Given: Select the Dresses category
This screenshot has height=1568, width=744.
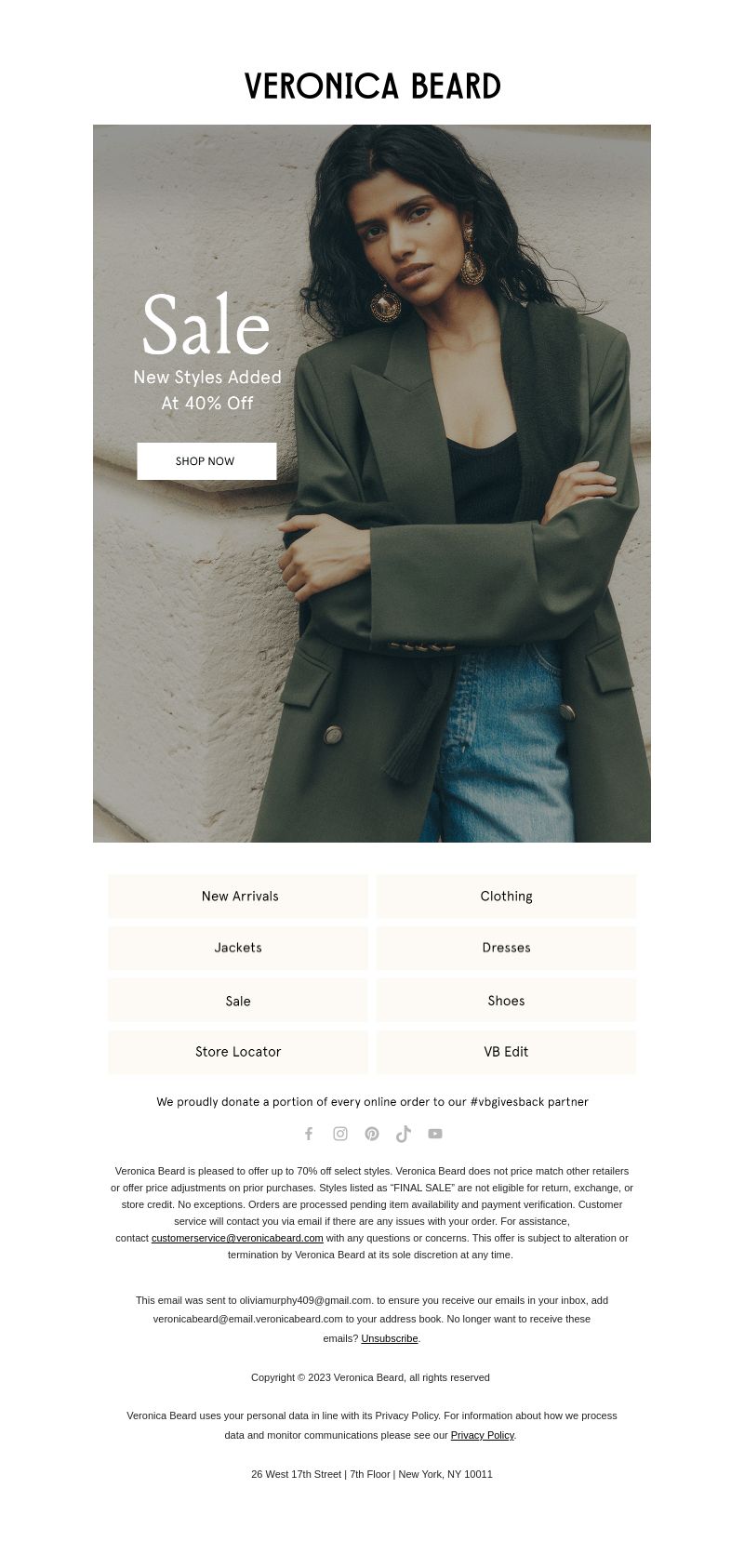Looking at the screenshot, I should pyautogui.click(x=507, y=948).
